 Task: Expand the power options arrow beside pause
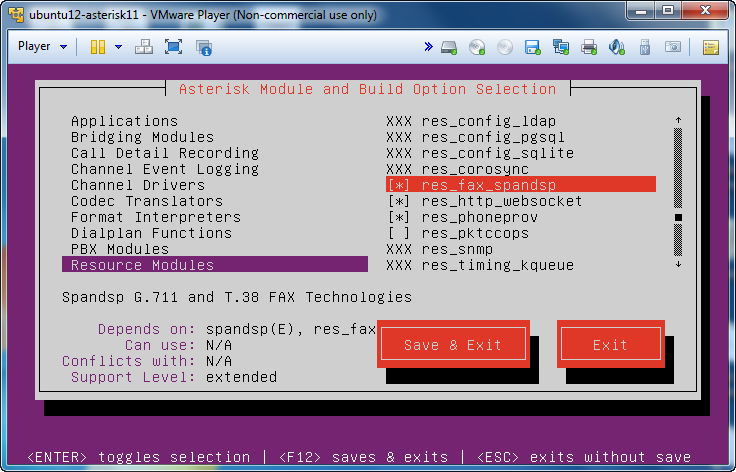[118, 47]
